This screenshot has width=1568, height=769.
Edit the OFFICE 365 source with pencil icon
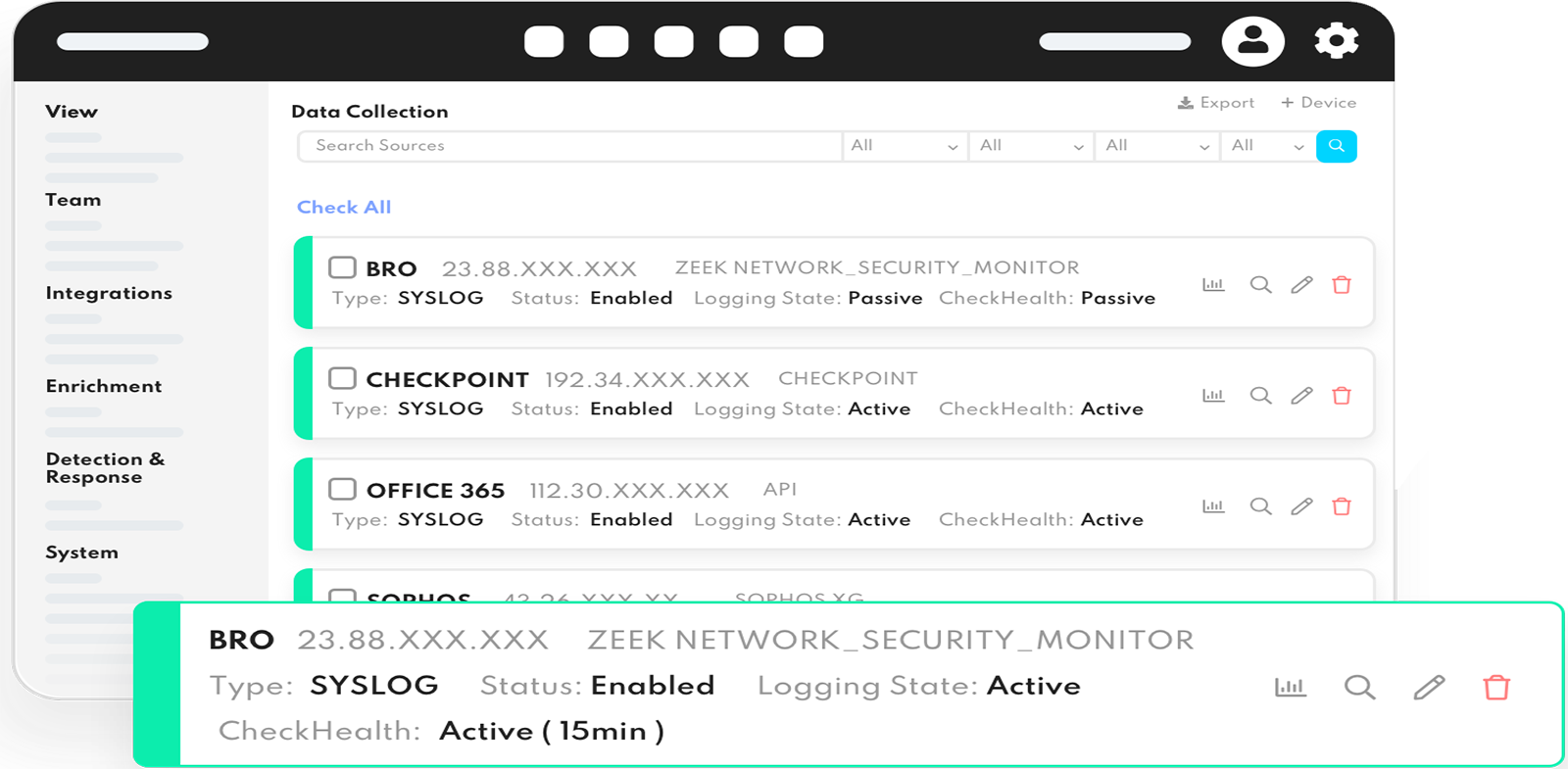(1301, 506)
